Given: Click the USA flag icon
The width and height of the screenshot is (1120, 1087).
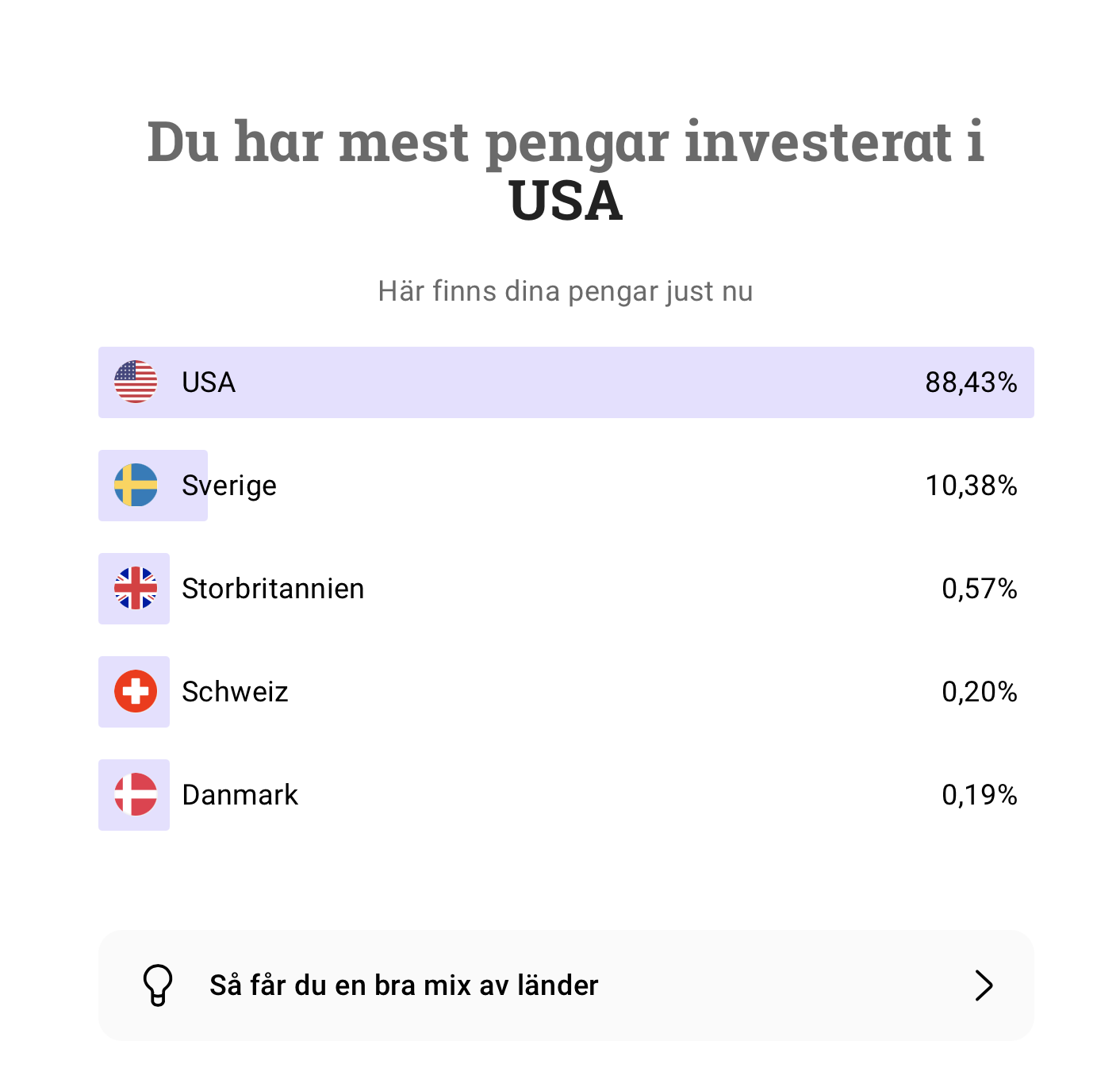Looking at the screenshot, I should tap(136, 382).
